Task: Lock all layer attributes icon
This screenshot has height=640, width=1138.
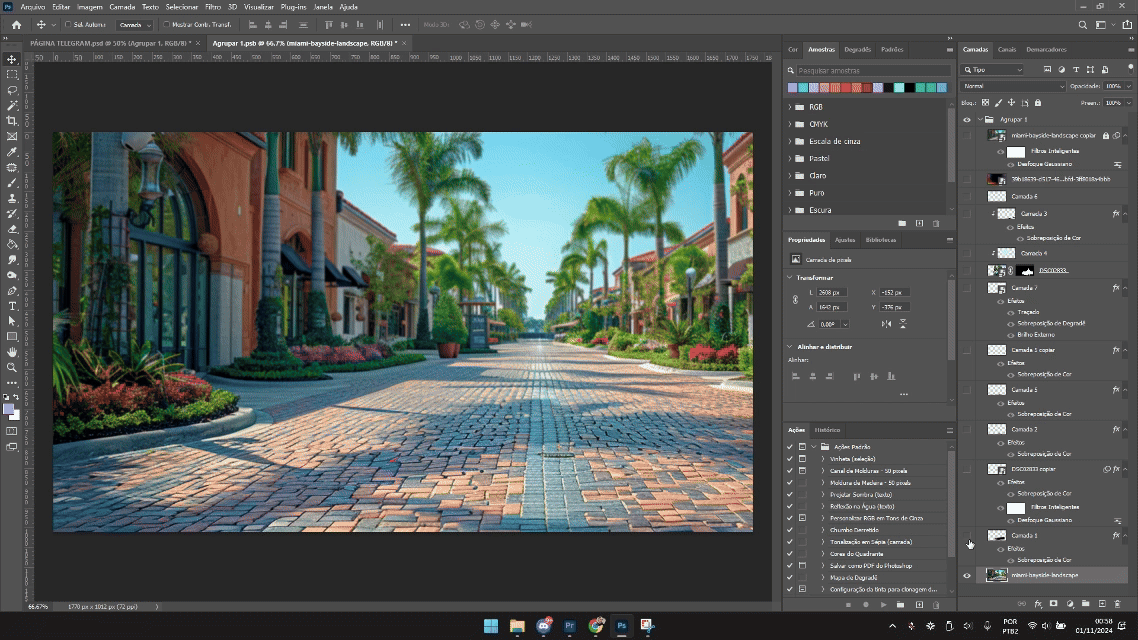Action: (1038, 103)
